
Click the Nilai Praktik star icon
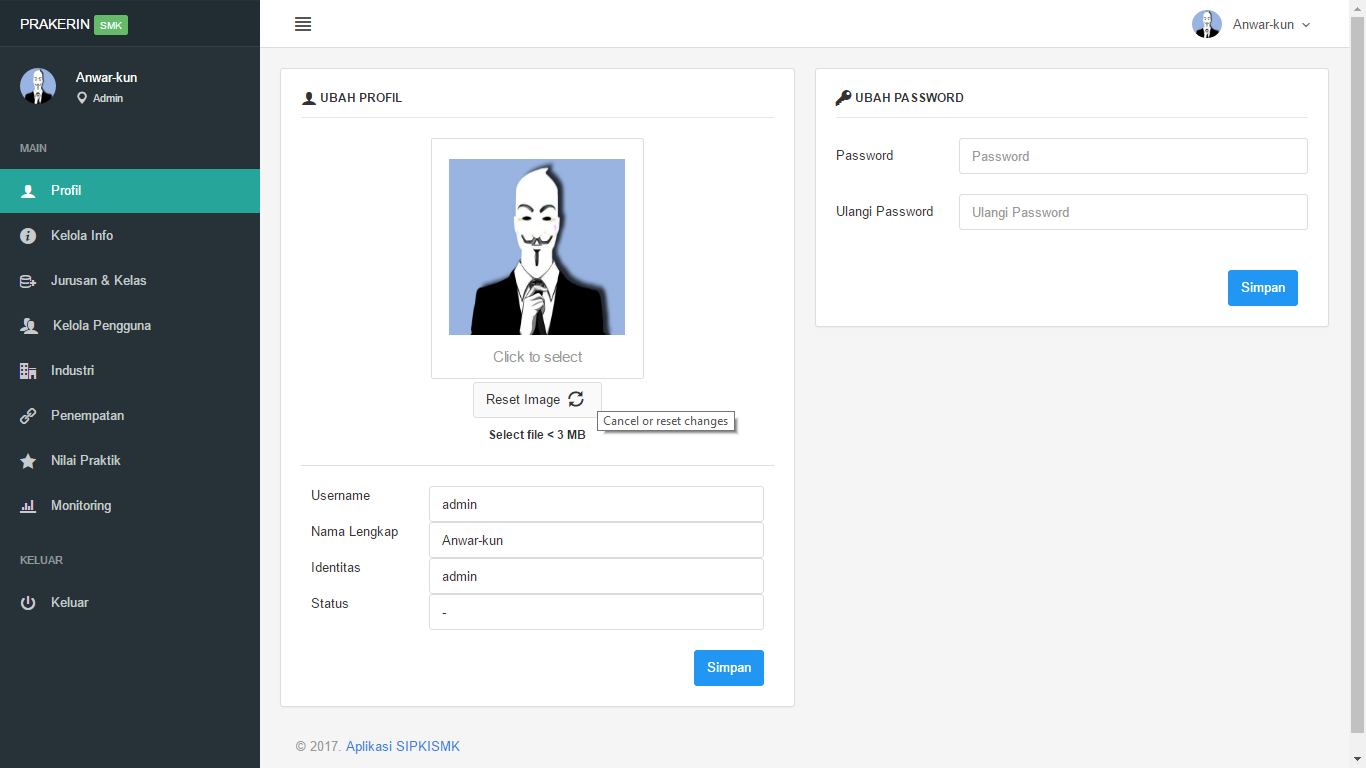(28, 461)
